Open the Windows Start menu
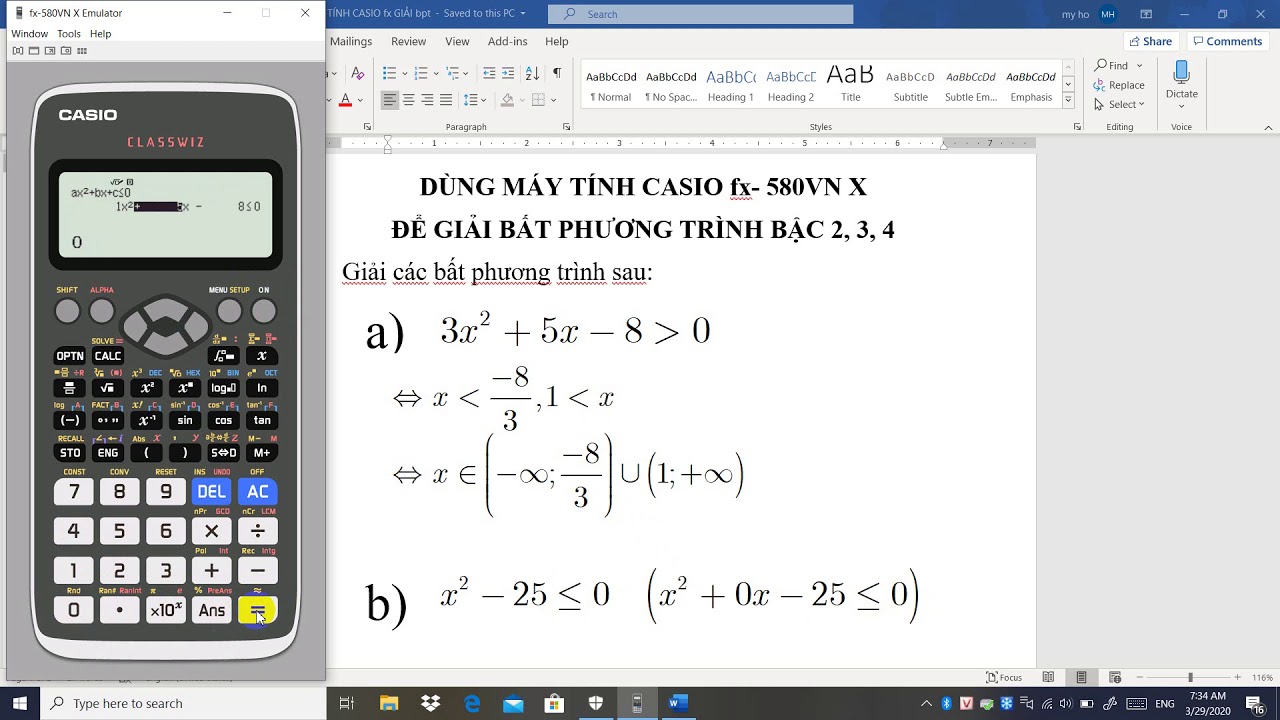Screen dimensions: 1280x720 pos(20,703)
